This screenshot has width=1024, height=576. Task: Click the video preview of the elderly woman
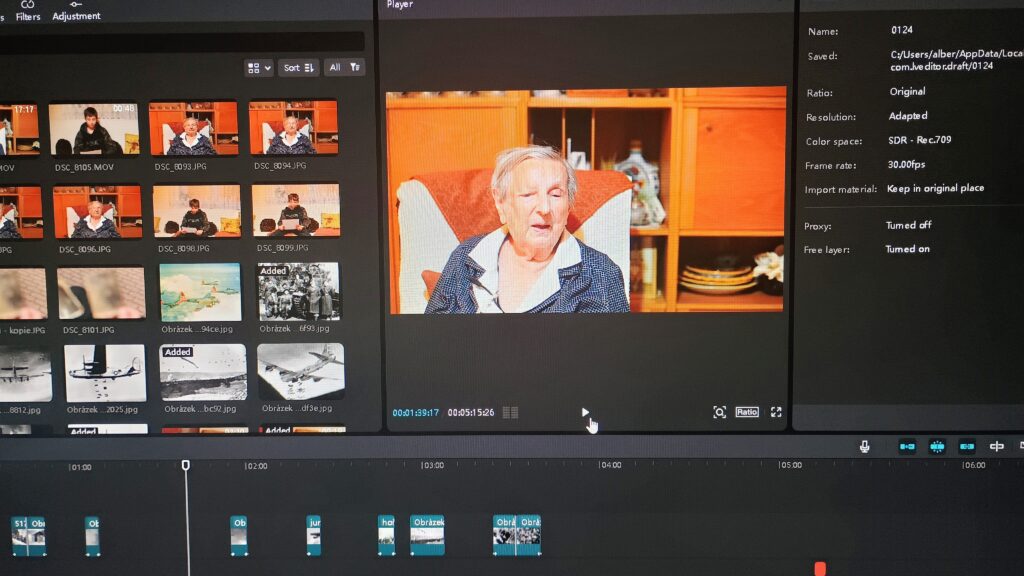586,200
